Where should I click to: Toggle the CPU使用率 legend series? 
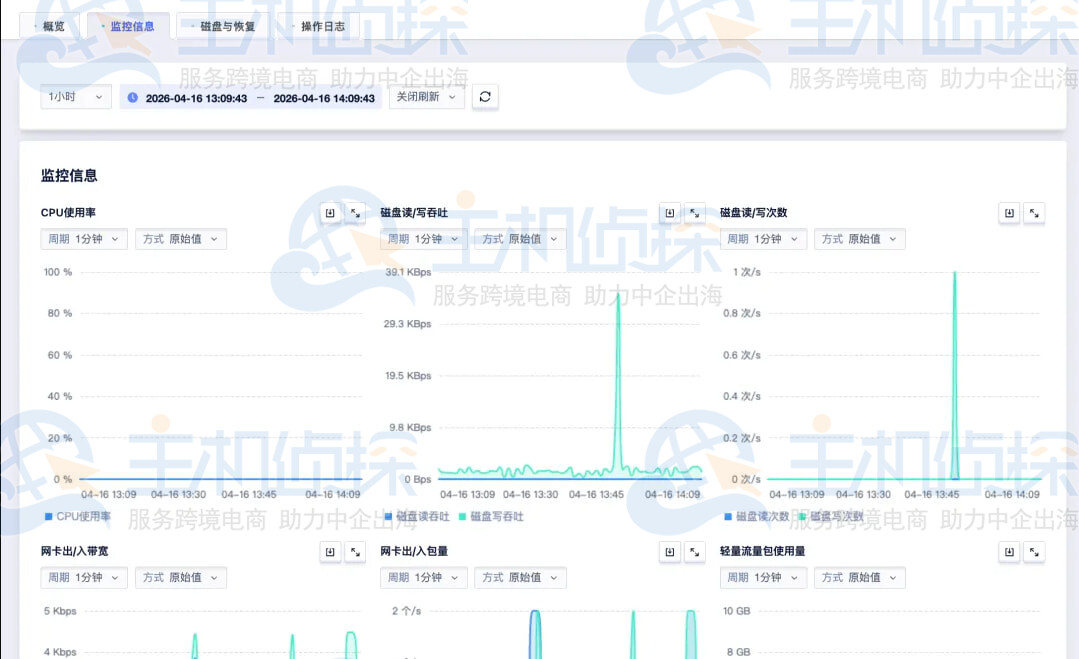pos(78,517)
